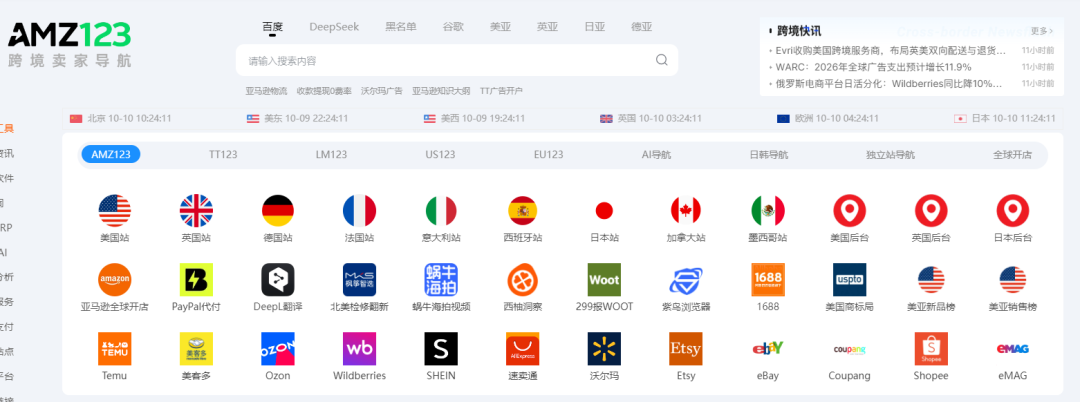Open the 英国站 UK flag icon
This screenshot has width=1080, height=402.
coord(196,211)
